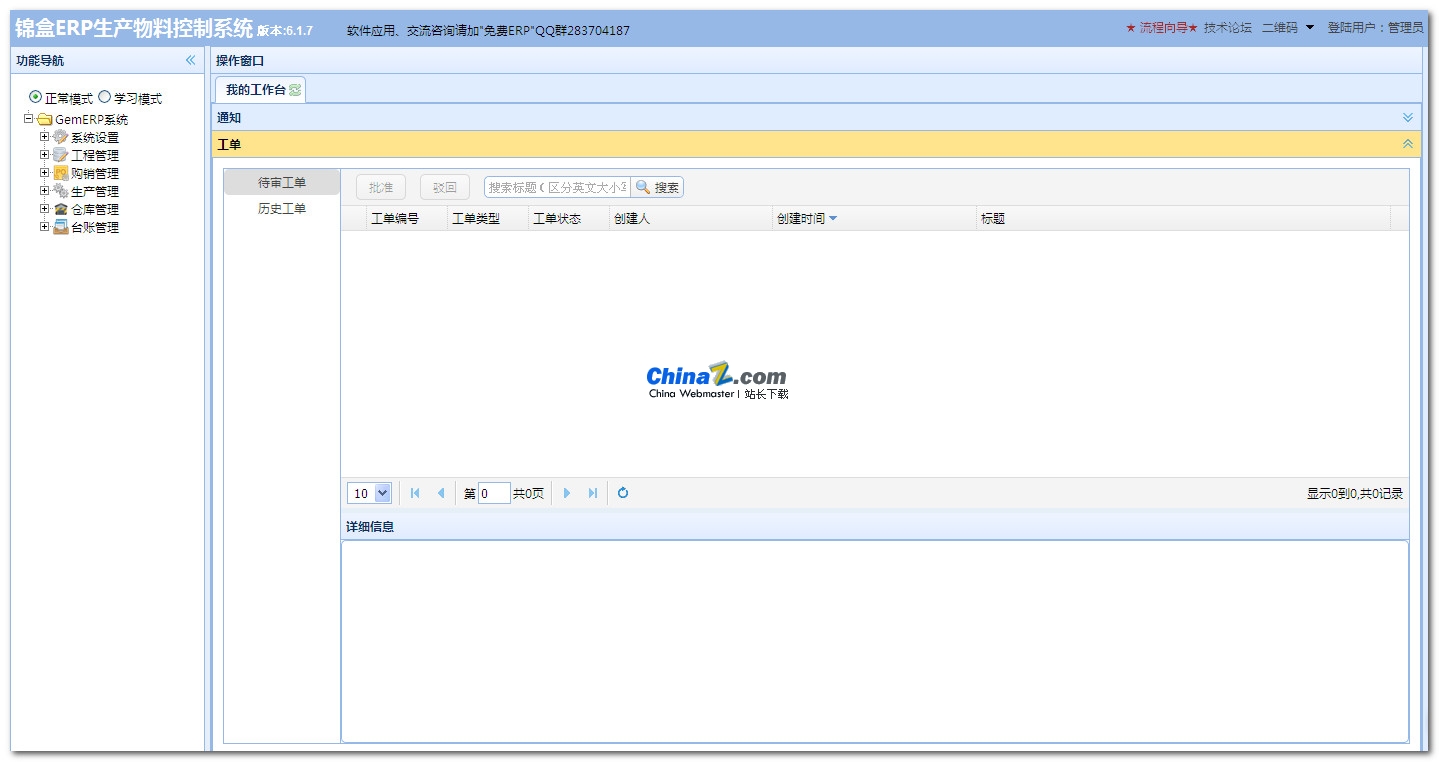Screen dimensions: 1439x762
Task: Go to next page icon
Action: [567, 493]
